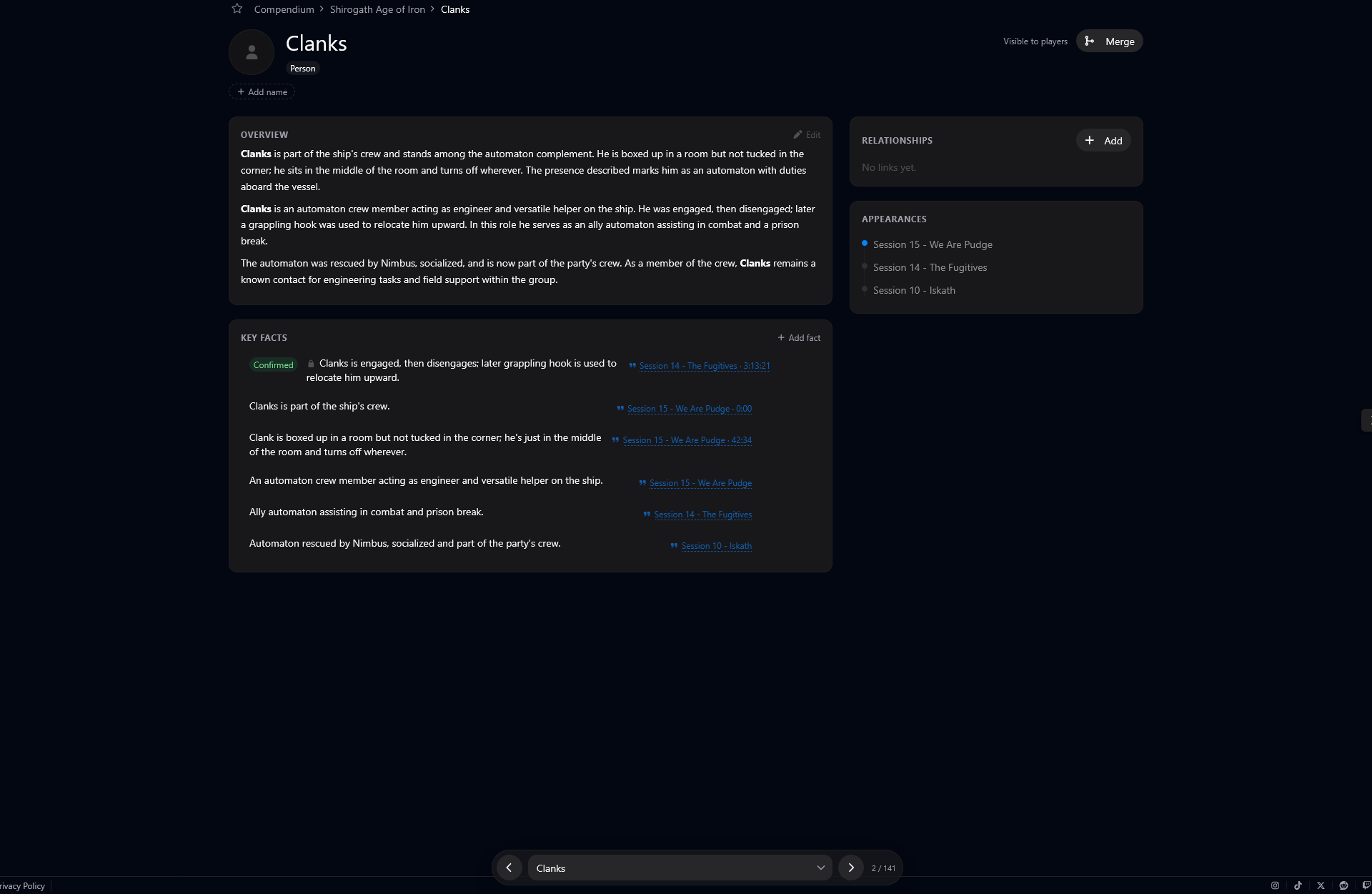This screenshot has width=1372, height=894.
Task: Open the X social link in footer
Action: (x=1321, y=885)
